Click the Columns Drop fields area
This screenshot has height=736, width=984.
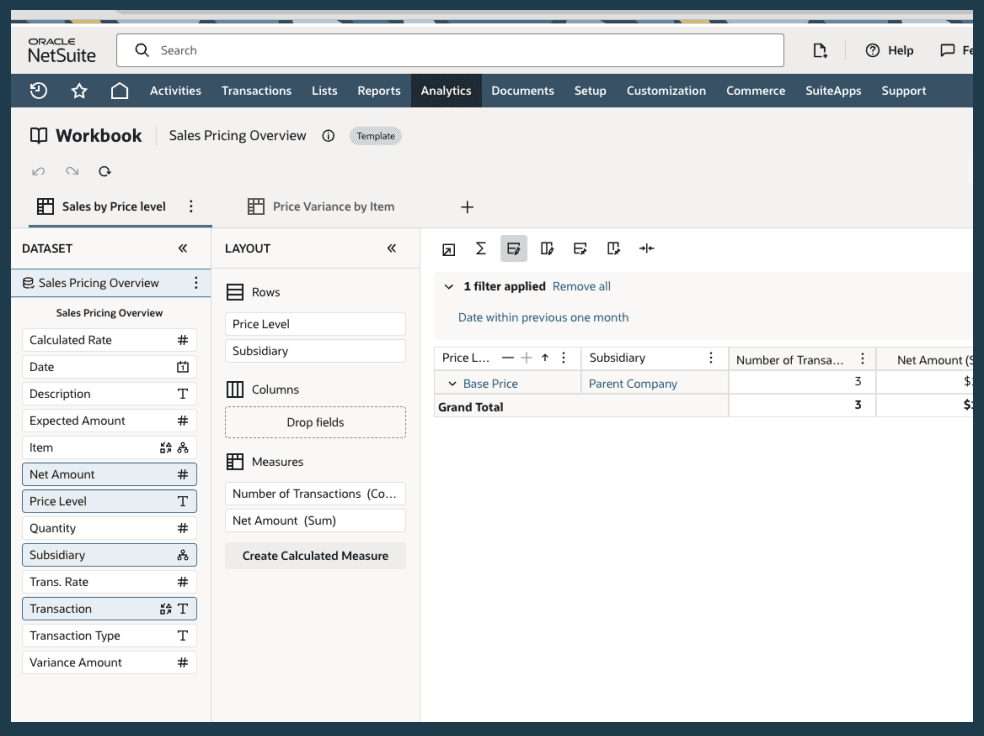point(315,422)
